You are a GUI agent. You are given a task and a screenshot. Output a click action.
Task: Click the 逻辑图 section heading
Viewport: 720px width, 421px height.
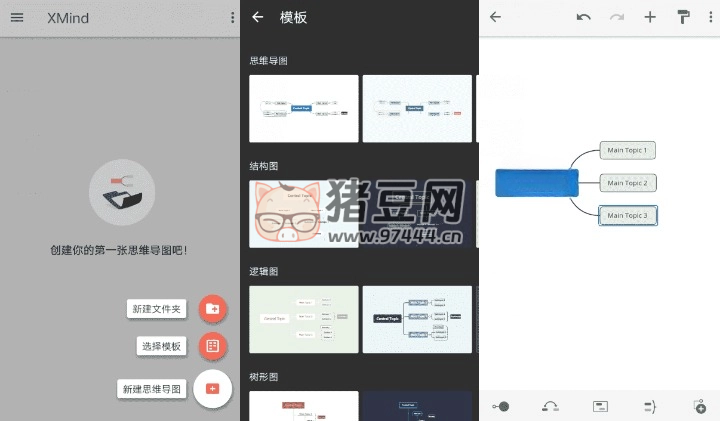click(x=264, y=271)
